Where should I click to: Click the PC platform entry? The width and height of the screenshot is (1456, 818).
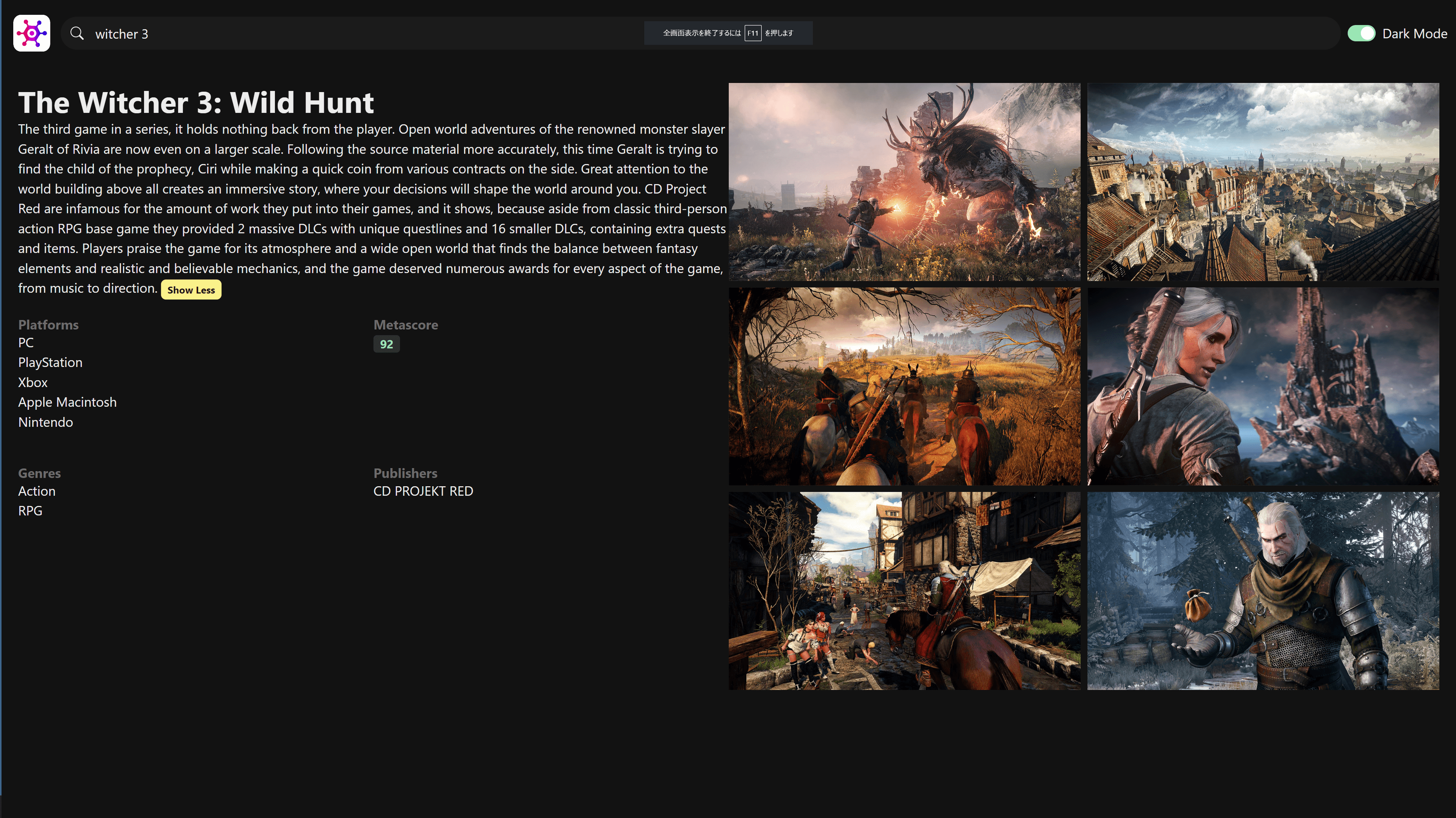point(26,343)
